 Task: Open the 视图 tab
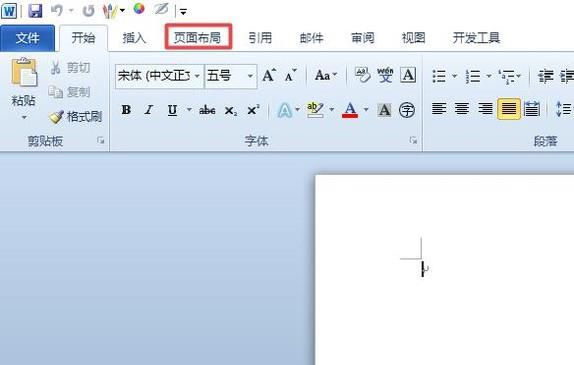coord(414,38)
